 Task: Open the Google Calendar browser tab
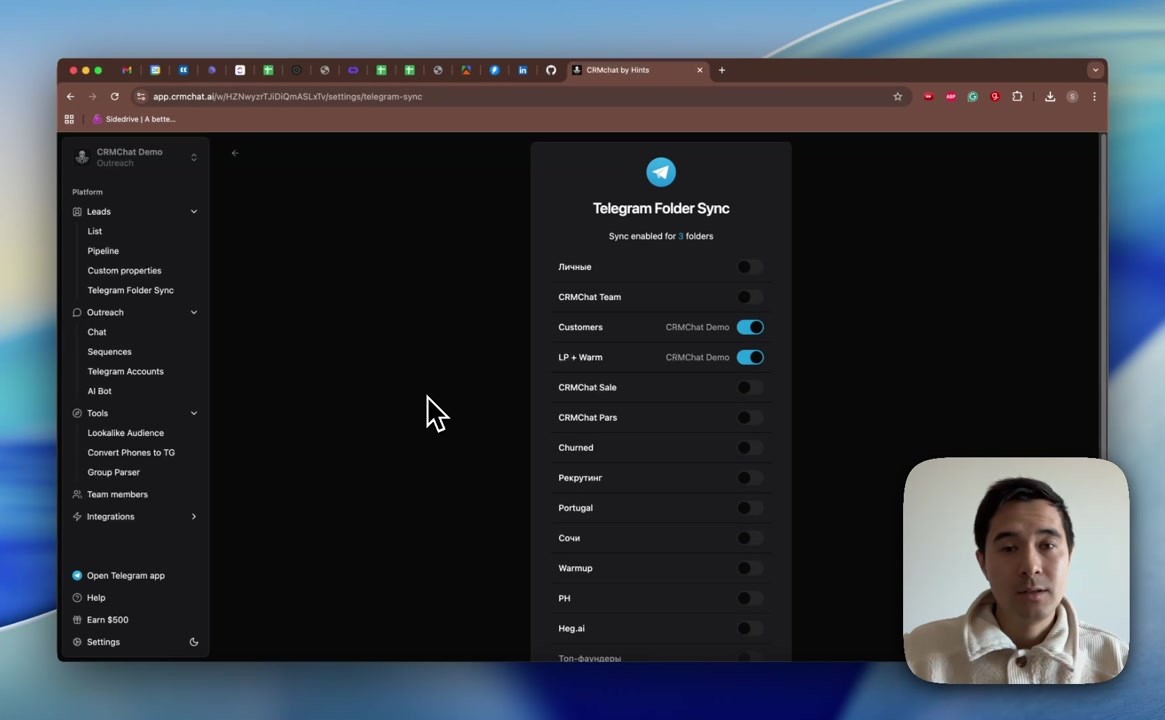pos(155,70)
